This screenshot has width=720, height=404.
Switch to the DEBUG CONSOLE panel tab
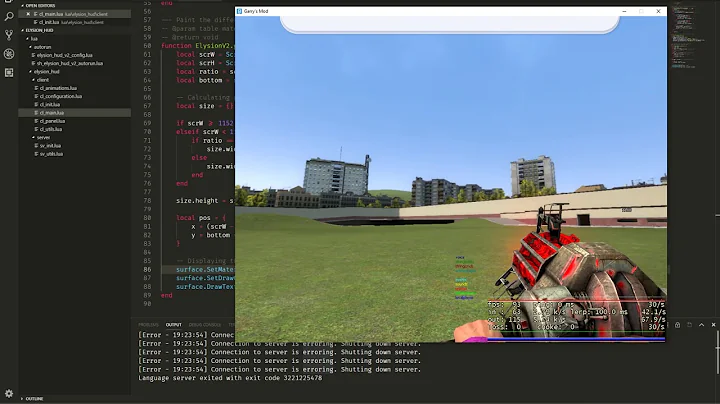tap(205, 325)
